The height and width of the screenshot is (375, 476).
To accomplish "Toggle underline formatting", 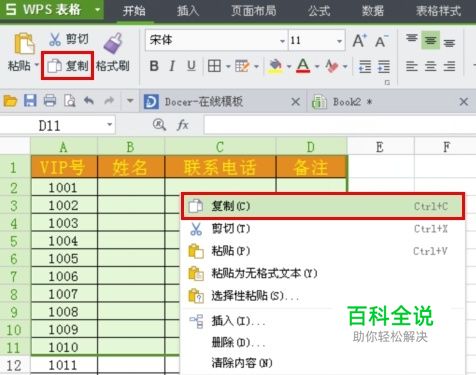I will (x=191, y=66).
